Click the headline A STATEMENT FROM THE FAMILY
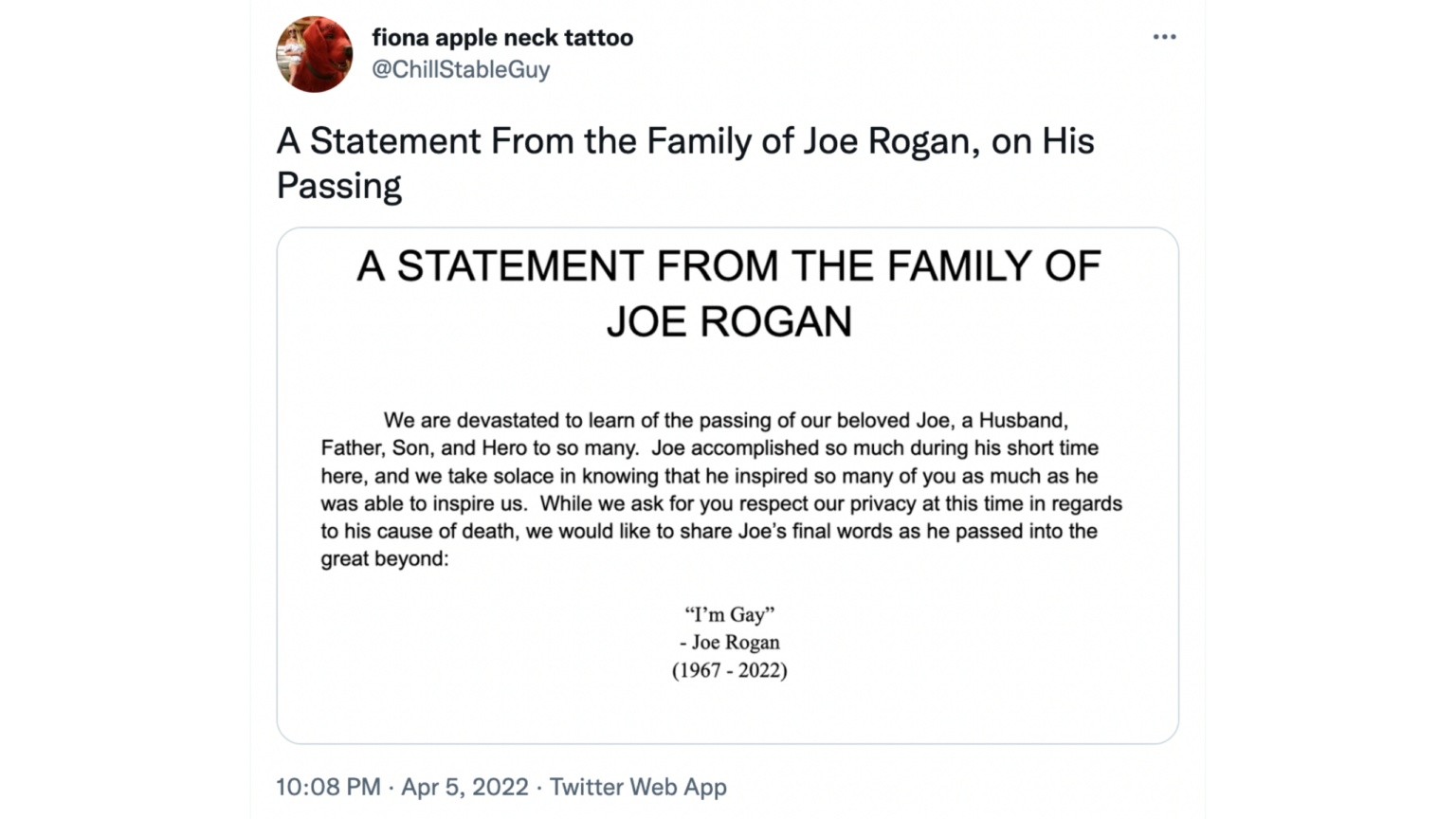 pos(727,266)
